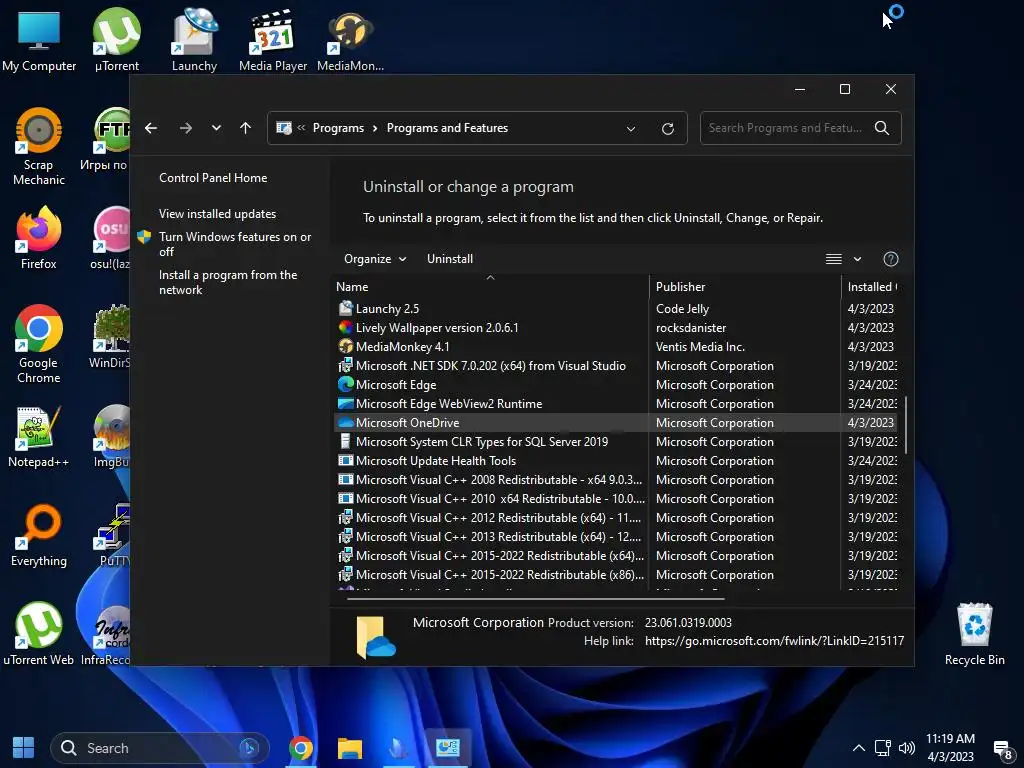Click the vertical scrollbar of the list
1024x768 pixels.
[x=905, y=424]
